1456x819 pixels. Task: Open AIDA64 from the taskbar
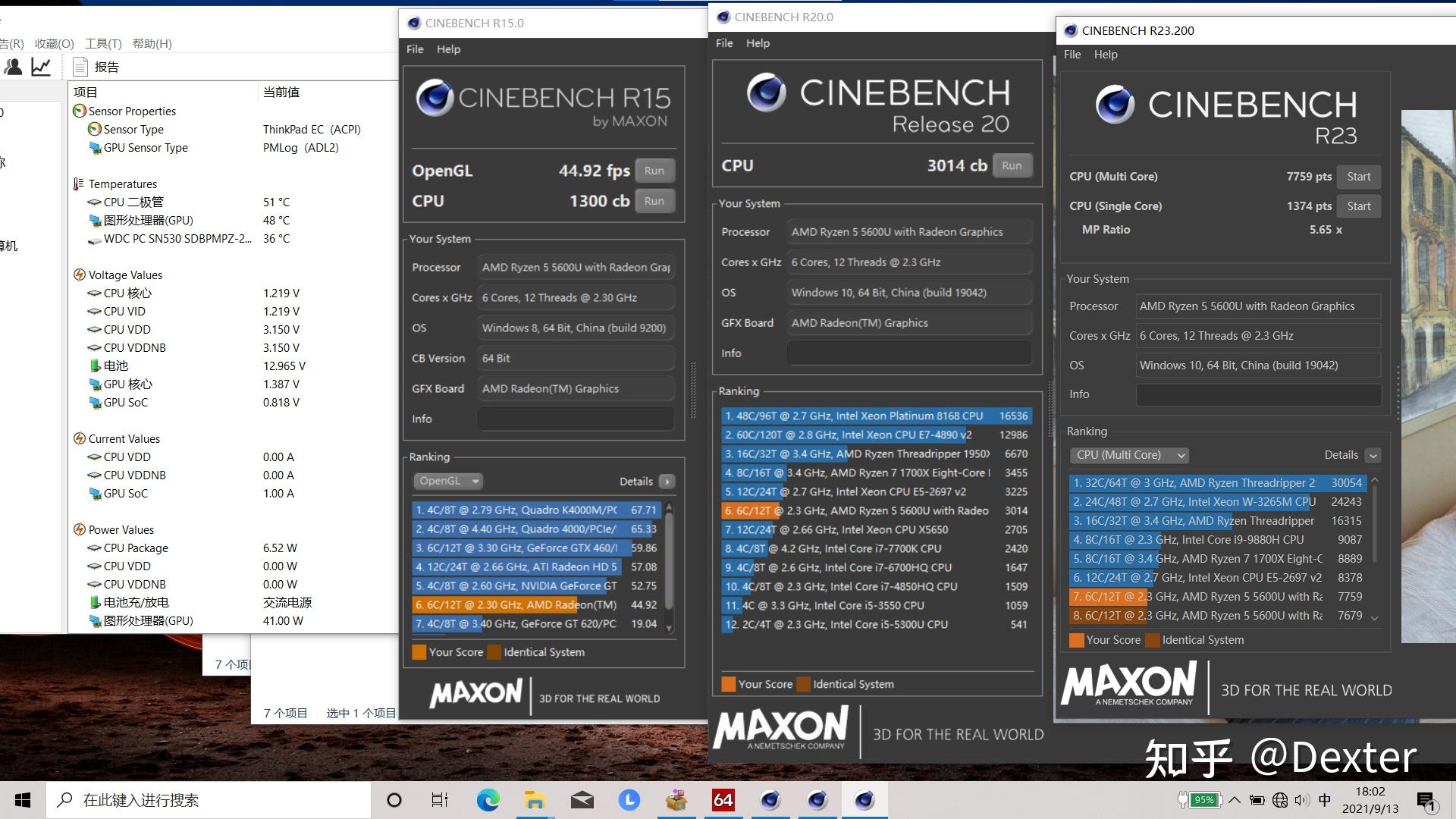[x=723, y=800]
